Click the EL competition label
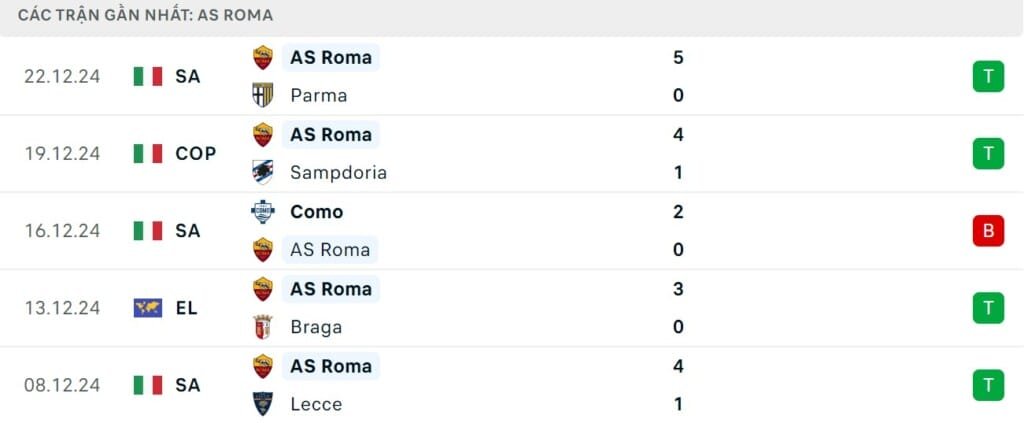Image resolution: width=1024 pixels, height=423 pixels. click(186, 308)
